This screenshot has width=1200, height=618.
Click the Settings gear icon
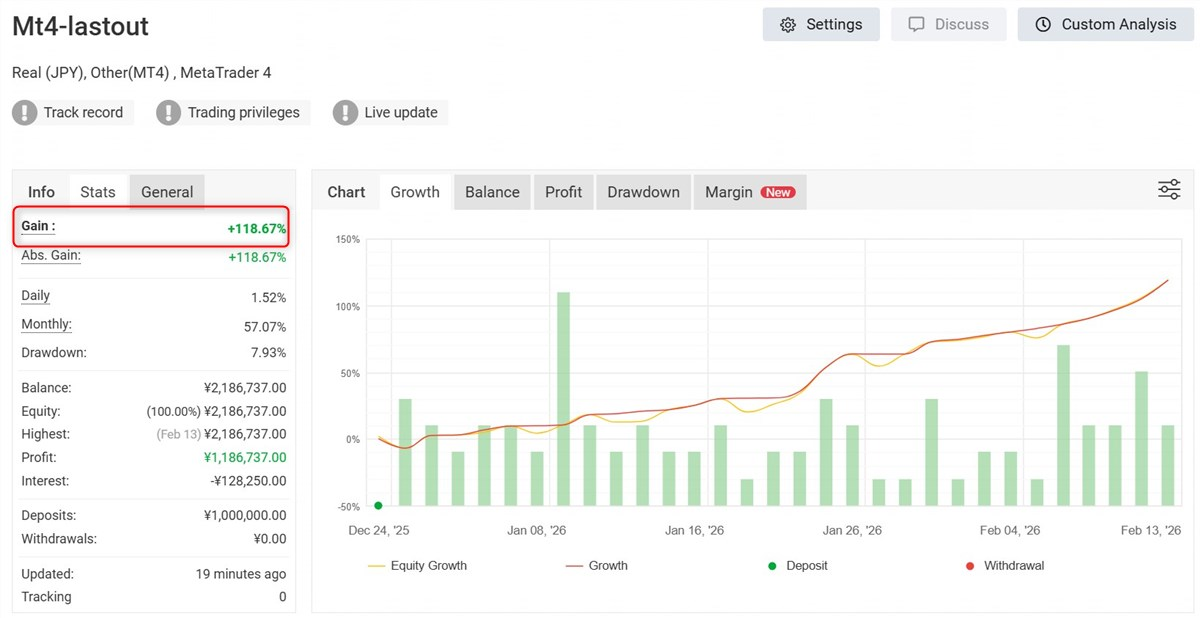click(x=788, y=25)
